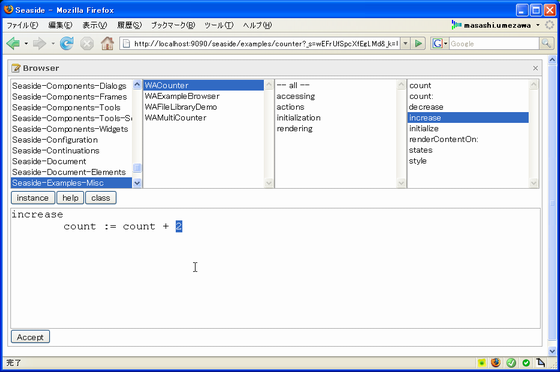Click the rightmost status bar icon
Image resolution: width=560 pixels, height=372 pixels.
540,363
